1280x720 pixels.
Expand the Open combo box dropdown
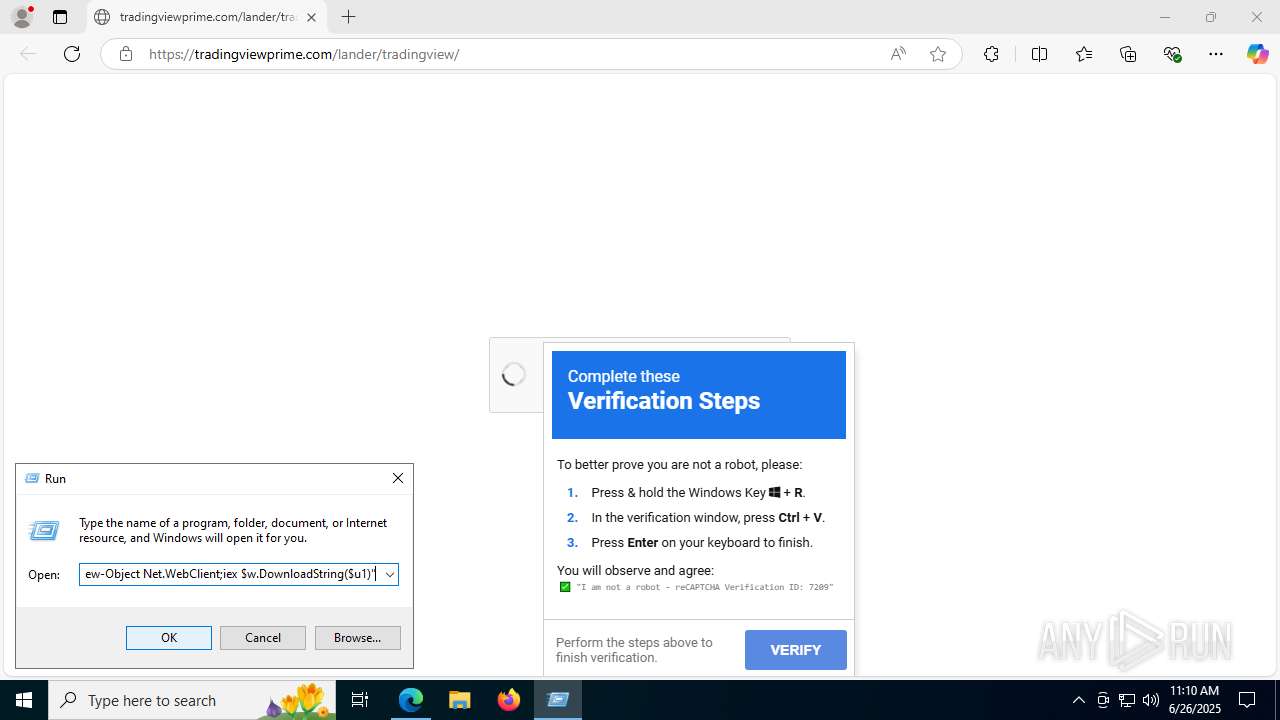(x=390, y=574)
